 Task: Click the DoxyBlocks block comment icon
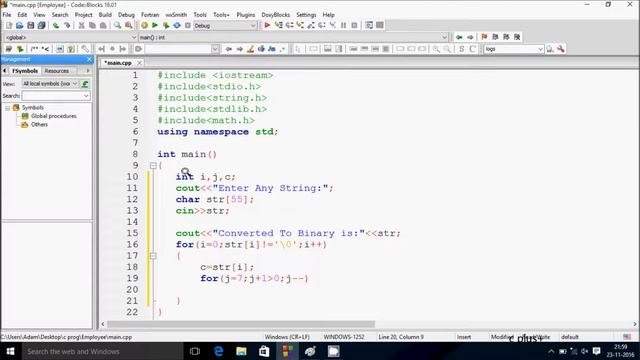point(34,49)
